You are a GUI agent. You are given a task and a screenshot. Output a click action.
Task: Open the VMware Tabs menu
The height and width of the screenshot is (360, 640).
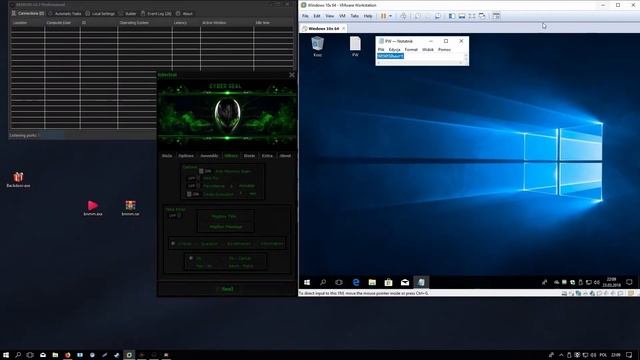coord(354,16)
